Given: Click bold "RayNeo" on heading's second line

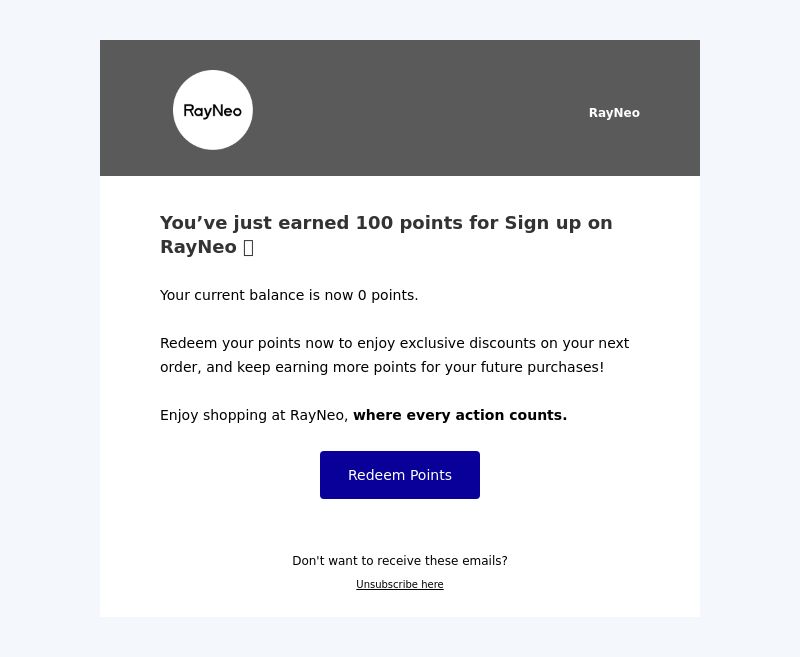Looking at the screenshot, I should 198,247.
